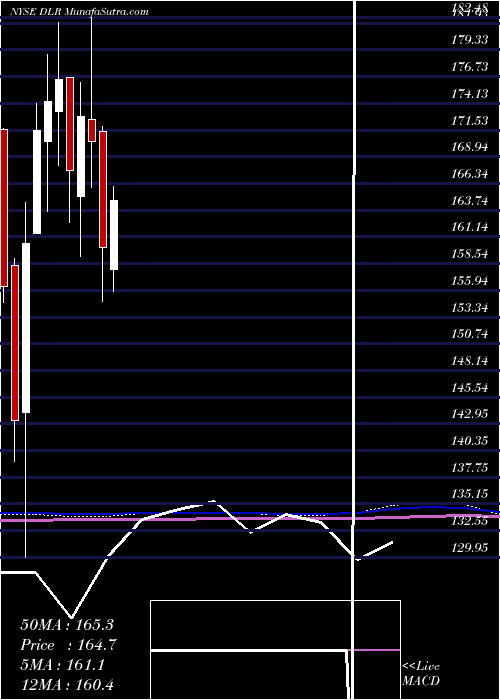Select the 132.55 price axis label

[x=468, y=521]
